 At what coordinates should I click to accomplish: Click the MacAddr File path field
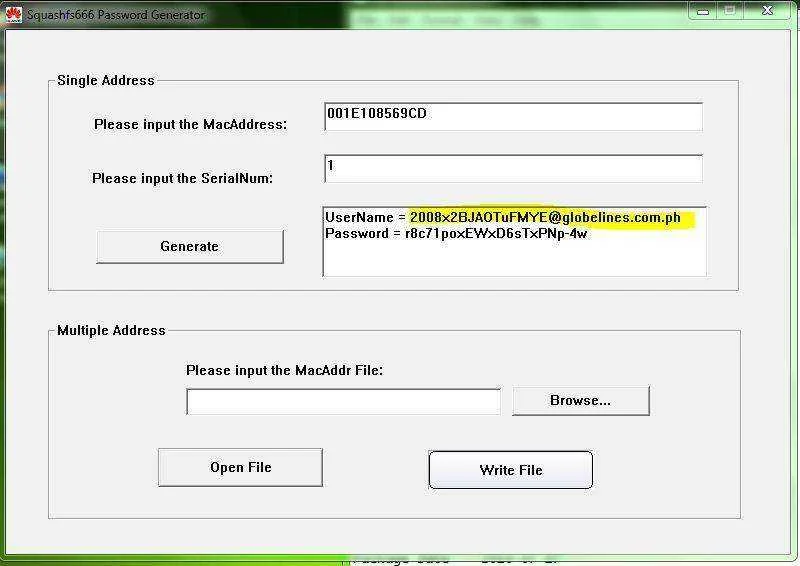pos(343,402)
